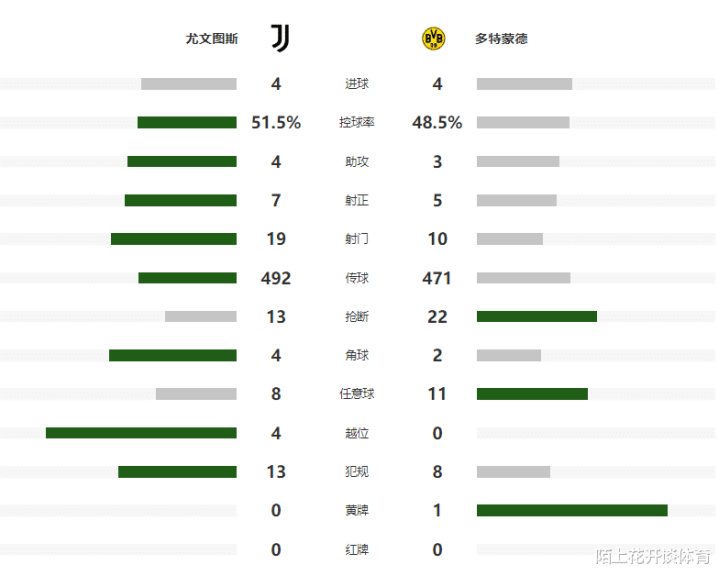This screenshot has height=576, width=719.
Task: Click the 角球 row label
Action: tap(357, 355)
